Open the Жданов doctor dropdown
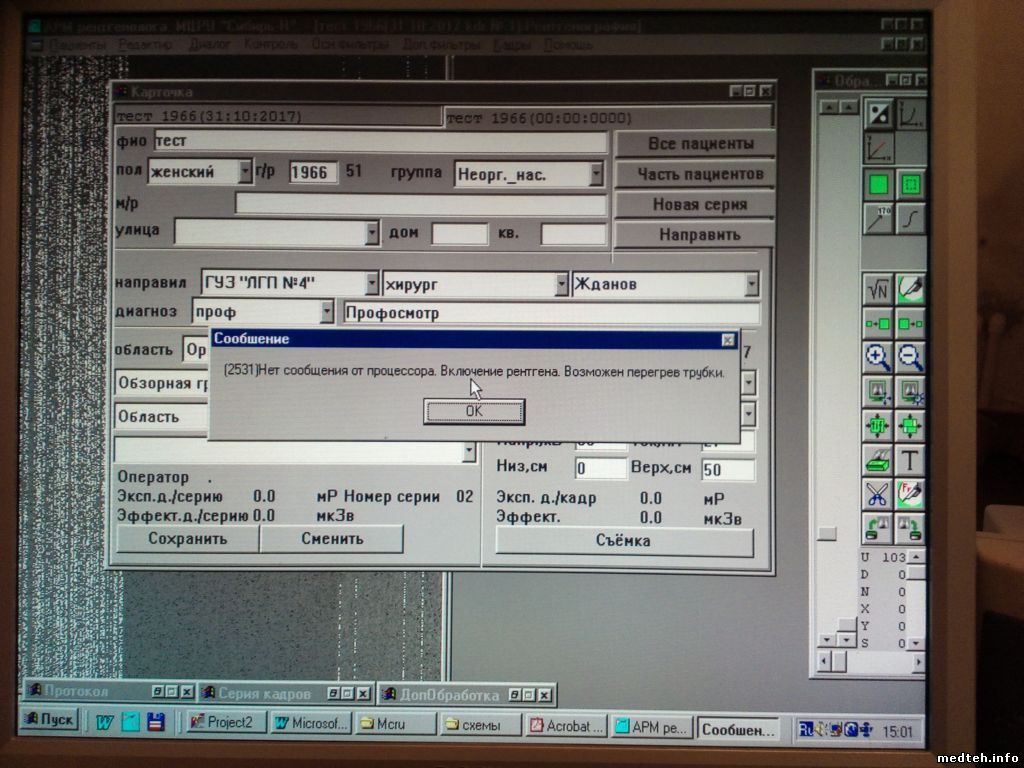The image size is (1024, 768). click(751, 284)
